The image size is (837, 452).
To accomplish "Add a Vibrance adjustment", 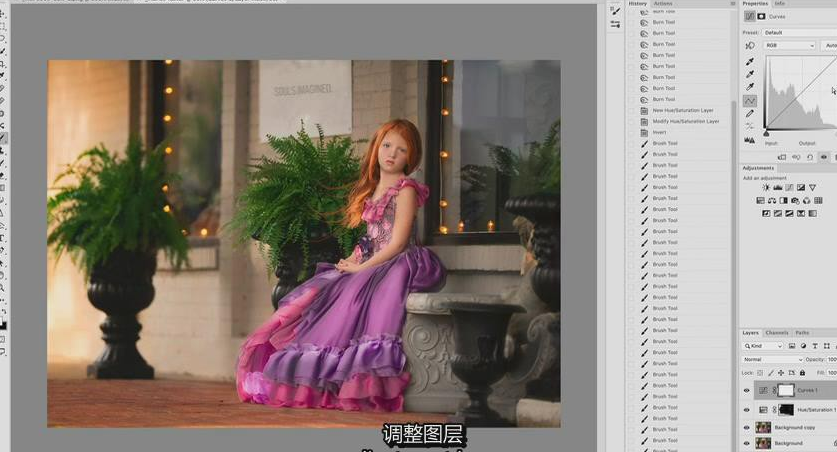I will (x=812, y=188).
